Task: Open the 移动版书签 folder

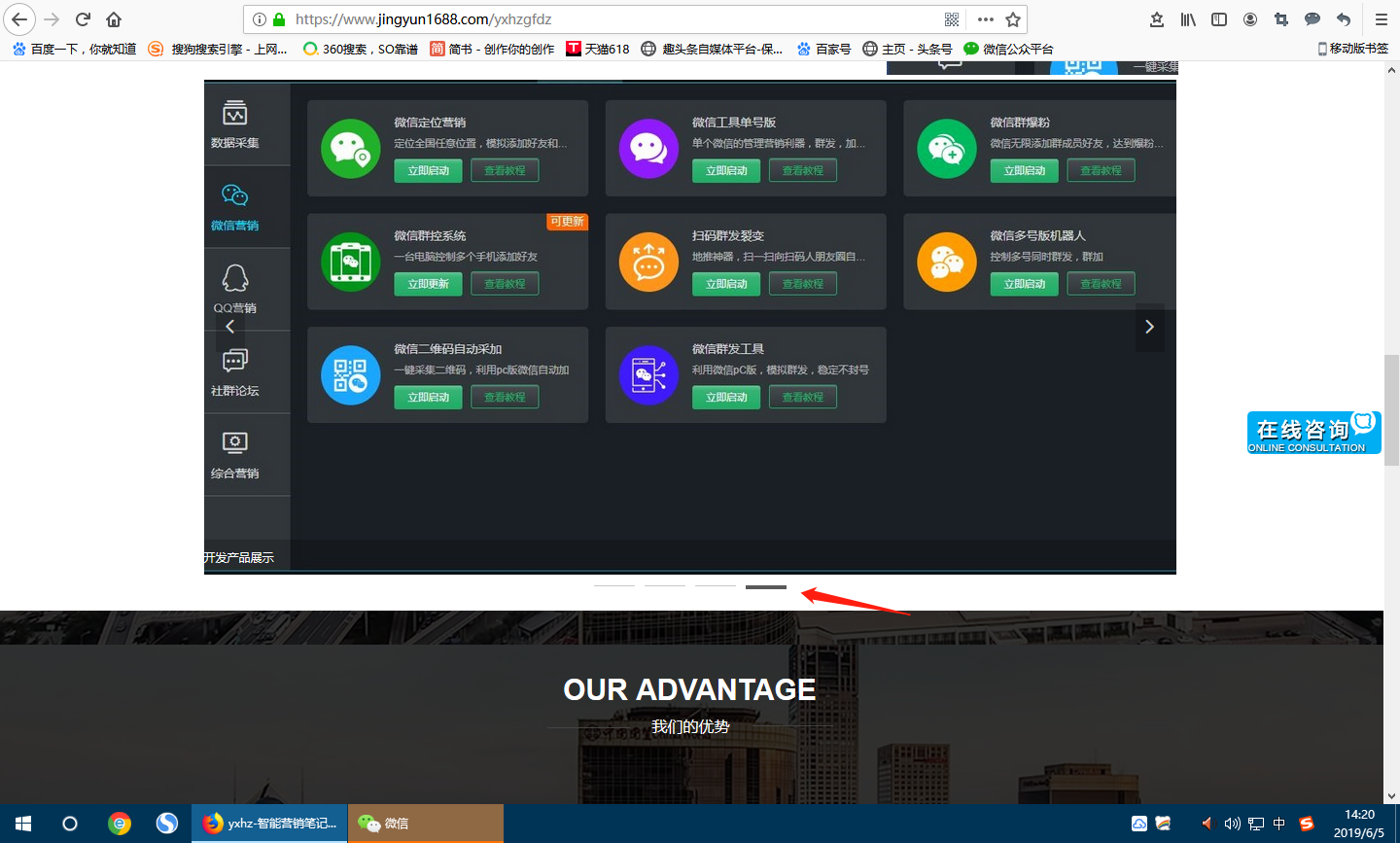Action: tap(1353, 49)
